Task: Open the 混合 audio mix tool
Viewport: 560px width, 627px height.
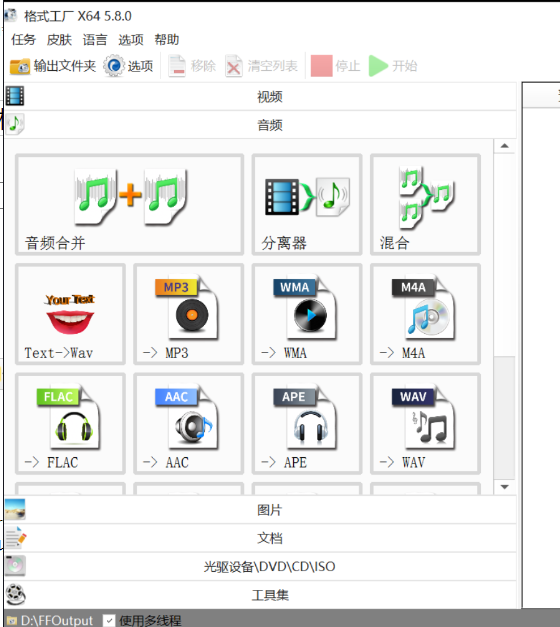Action: (x=425, y=204)
